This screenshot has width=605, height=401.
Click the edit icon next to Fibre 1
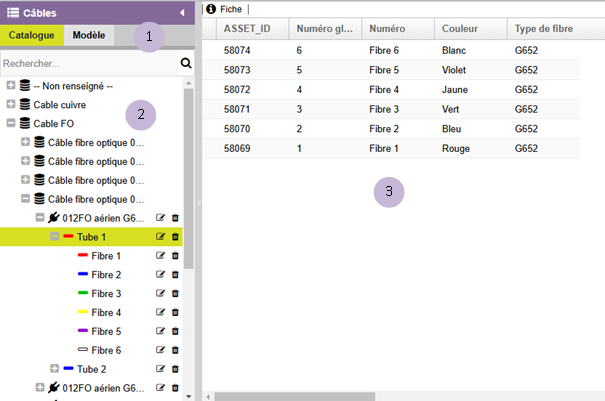(x=160, y=256)
